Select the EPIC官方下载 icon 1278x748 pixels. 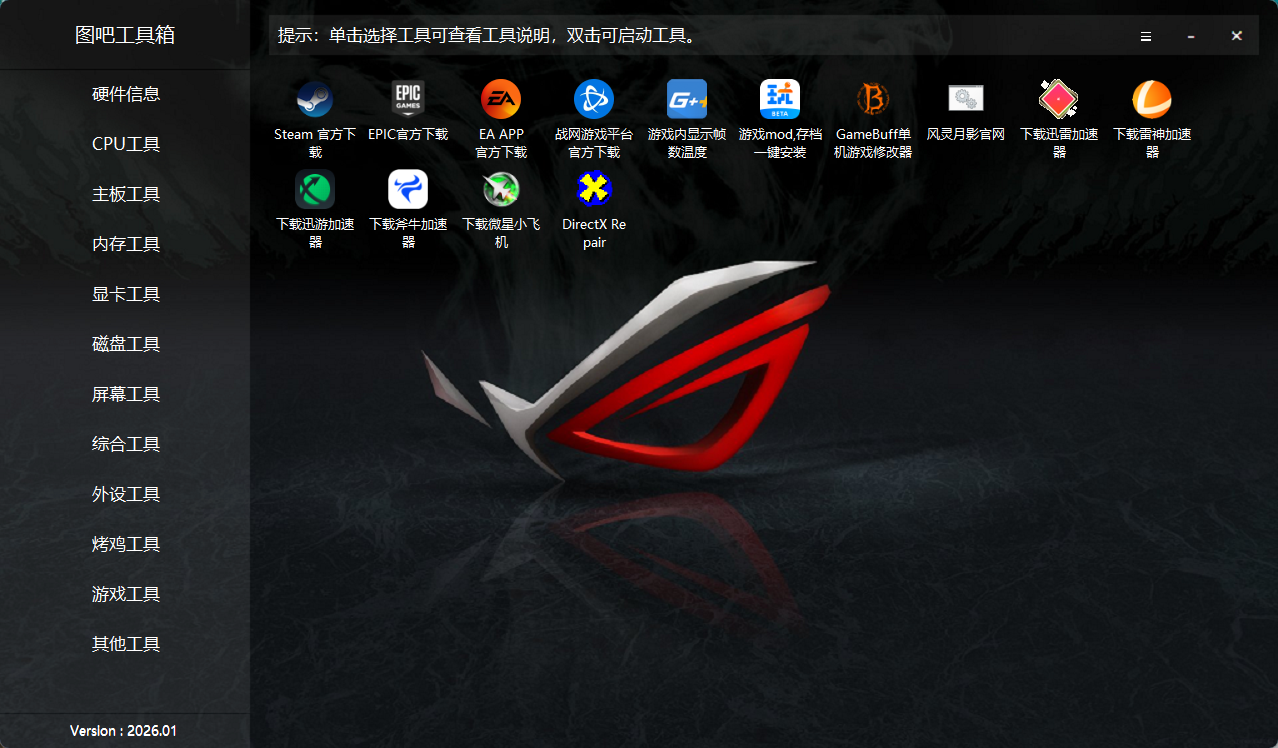(408, 99)
